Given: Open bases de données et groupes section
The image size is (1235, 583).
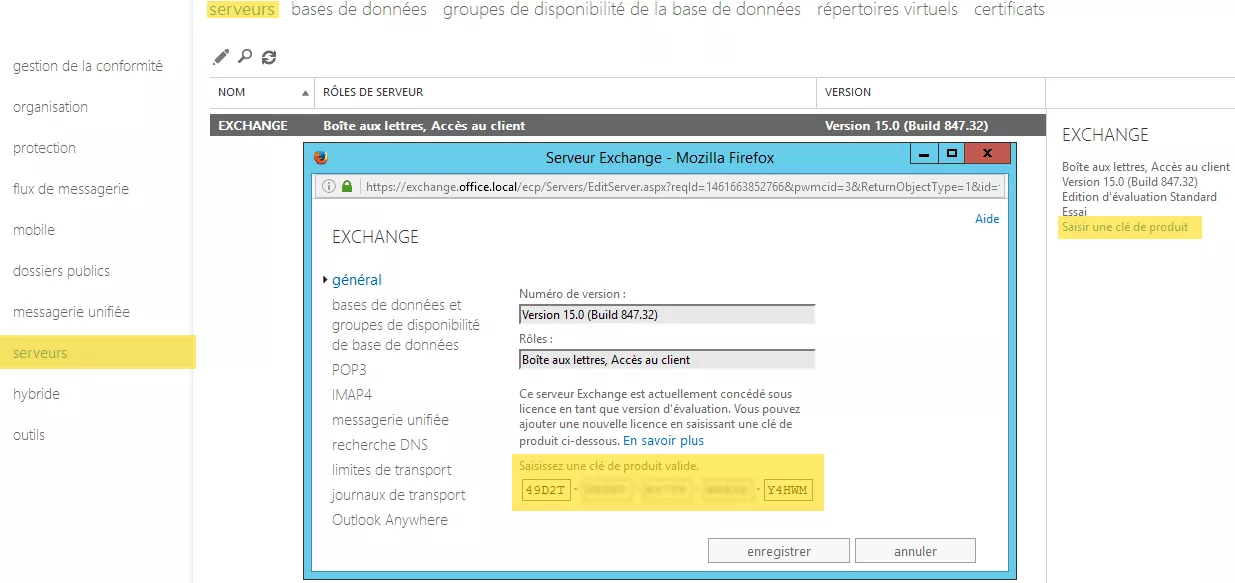Looking at the screenshot, I should (x=406, y=325).
